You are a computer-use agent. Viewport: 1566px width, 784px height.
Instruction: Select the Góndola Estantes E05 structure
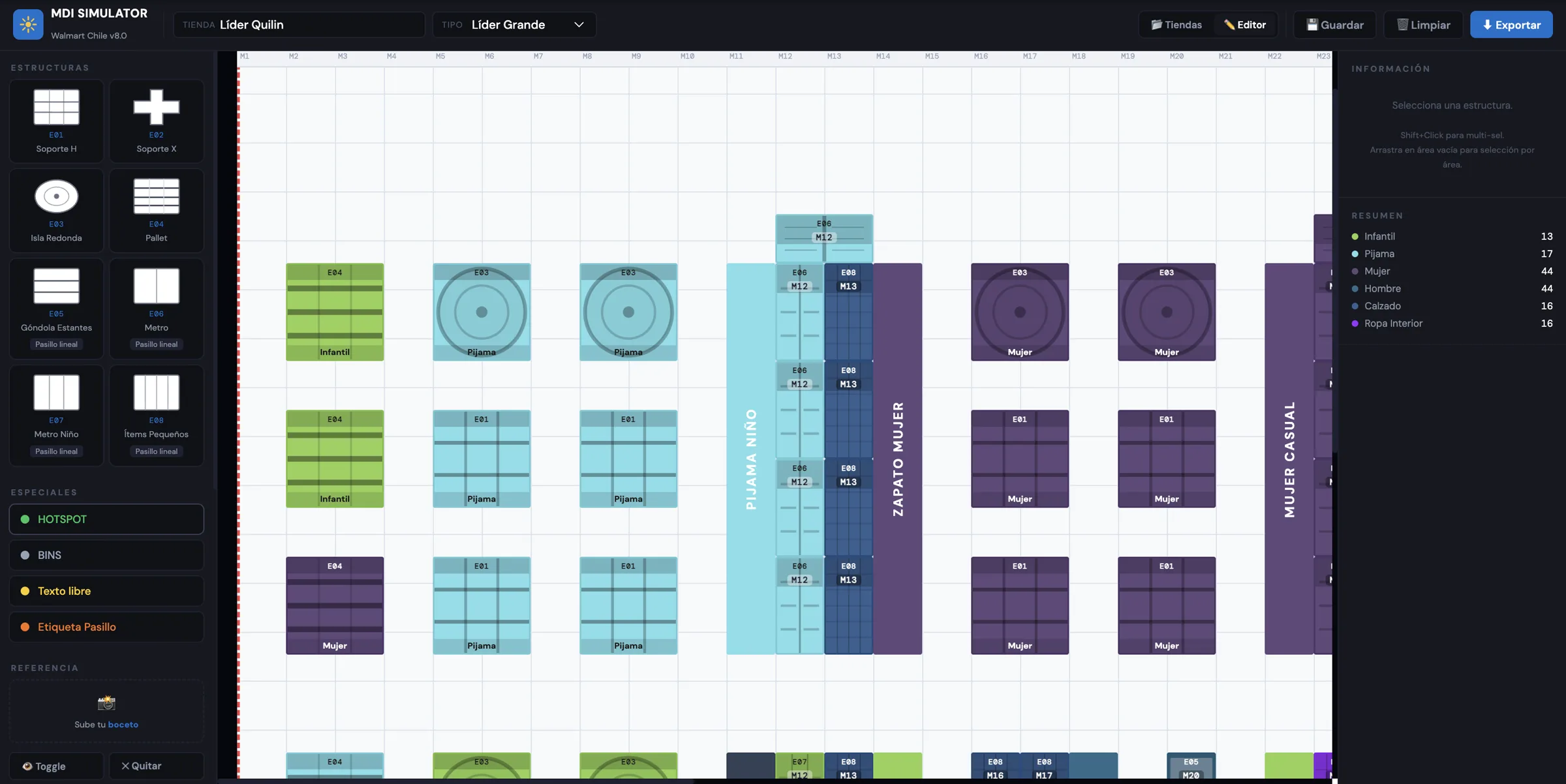click(x=56, y=309)
